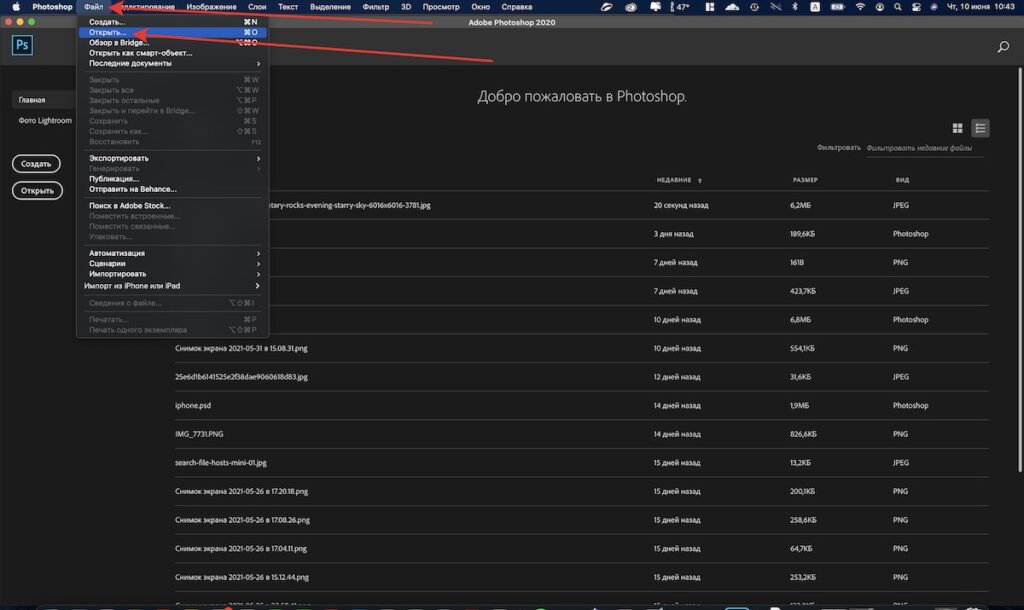Open the Окно menu
This screenshot has width=1024, height=610.
[481, 7]
